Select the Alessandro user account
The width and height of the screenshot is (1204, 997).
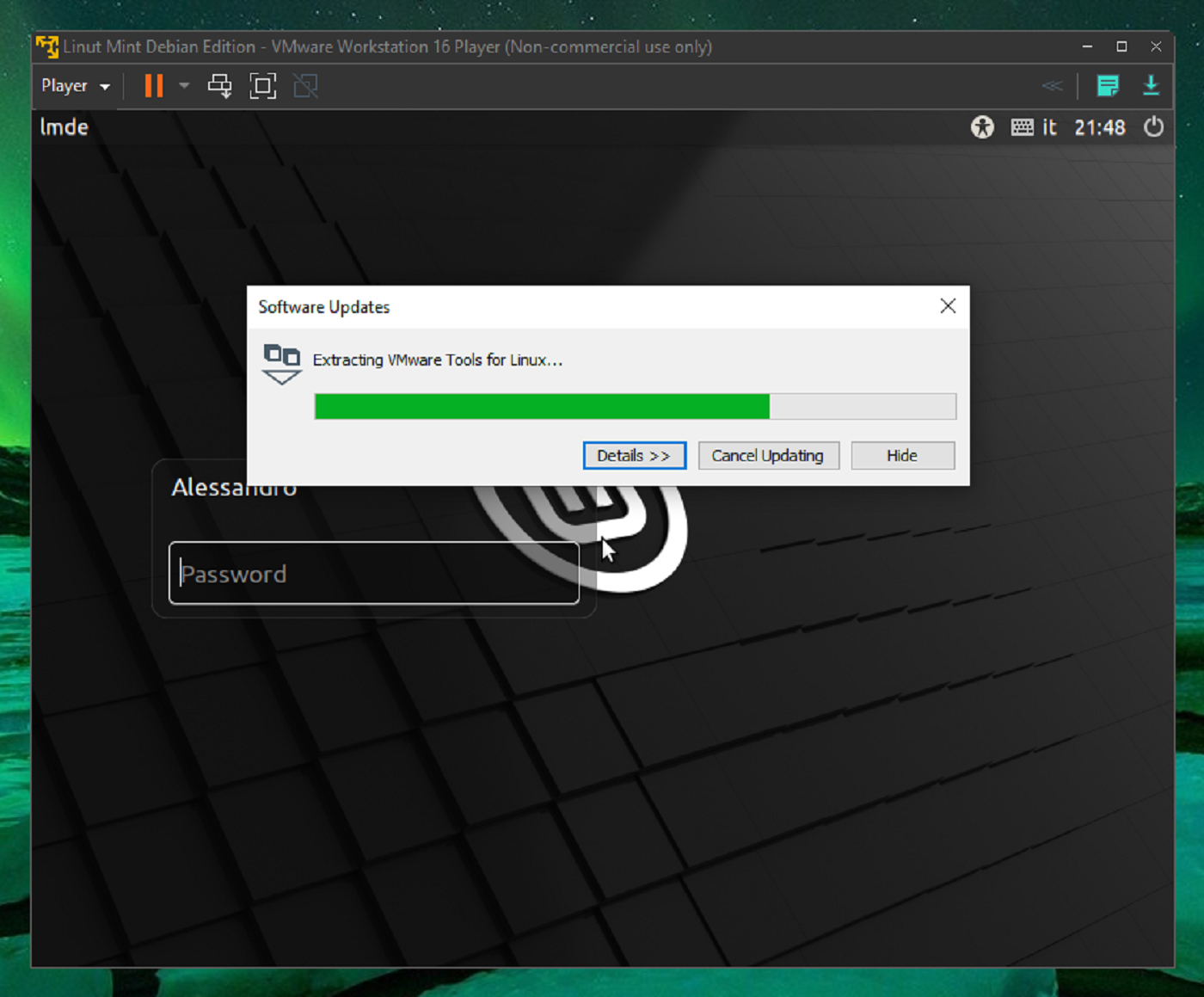tap(234, 487)
